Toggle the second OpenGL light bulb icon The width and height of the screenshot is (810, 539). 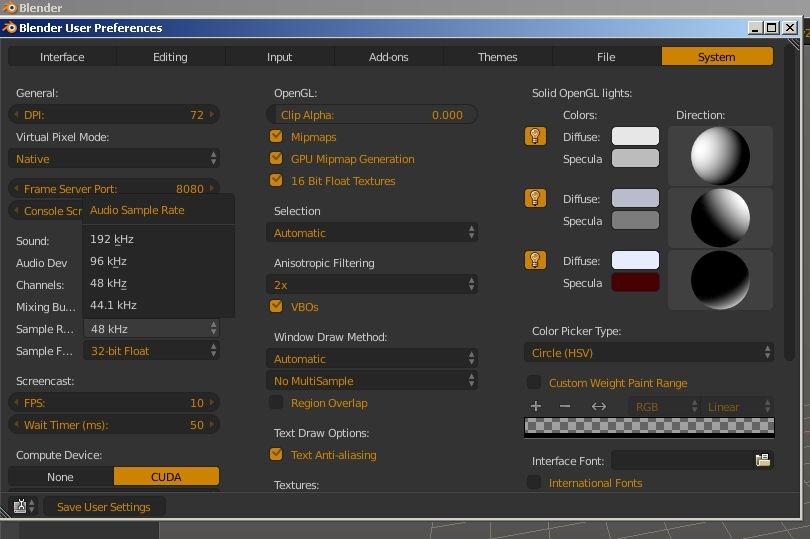pos(535,199)
